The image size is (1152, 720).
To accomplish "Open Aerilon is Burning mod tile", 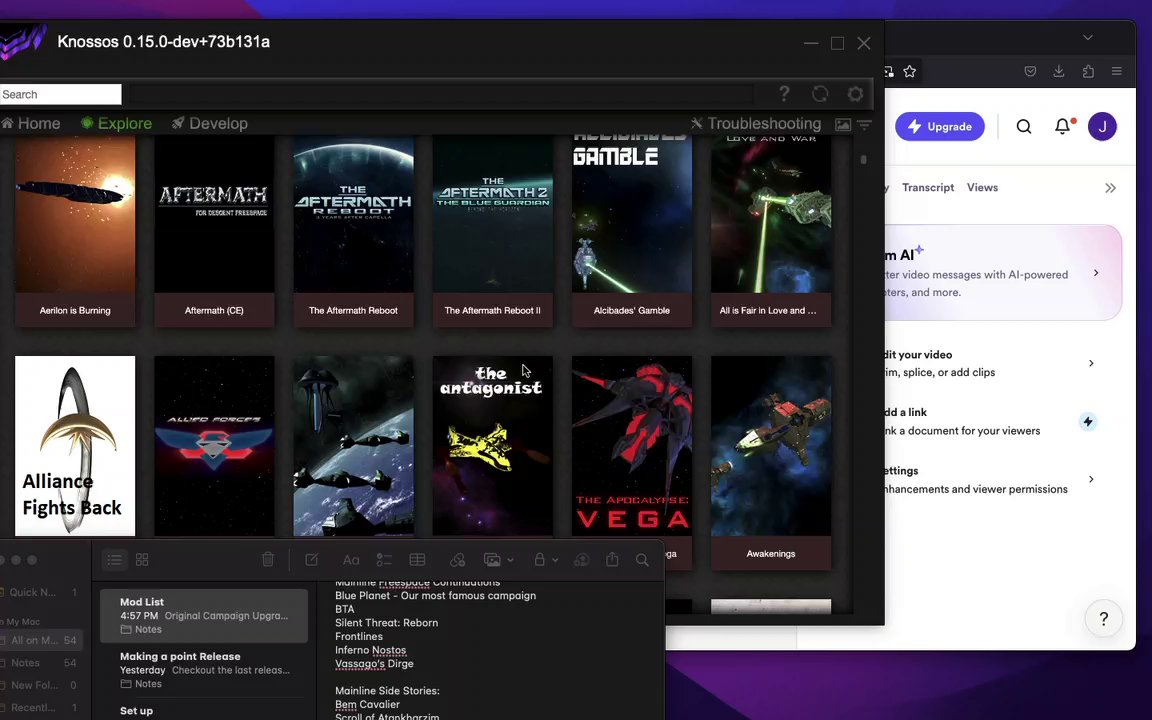I will pyautogui.click(x=75, y=231).
